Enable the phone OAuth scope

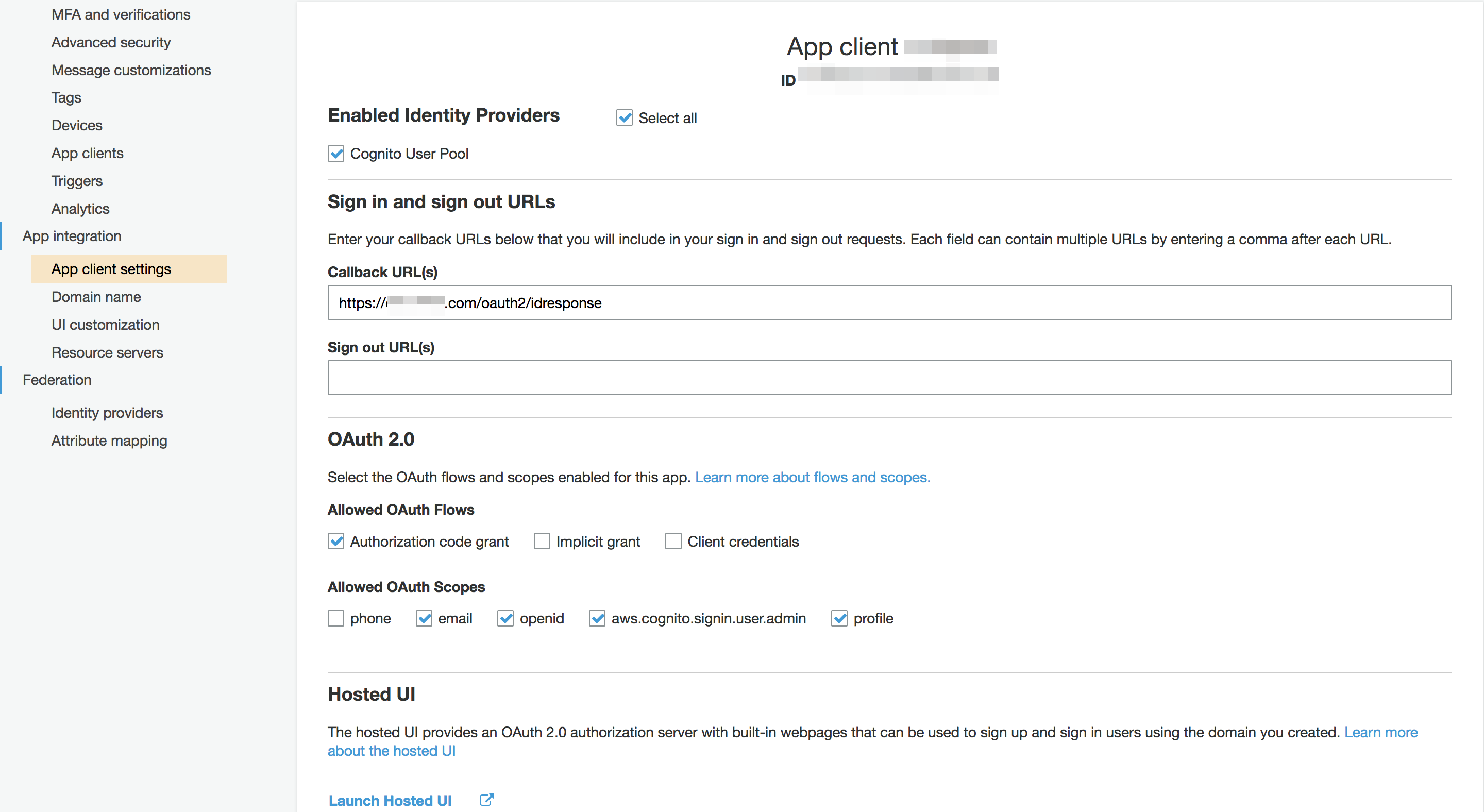click(x=336, y=618)
